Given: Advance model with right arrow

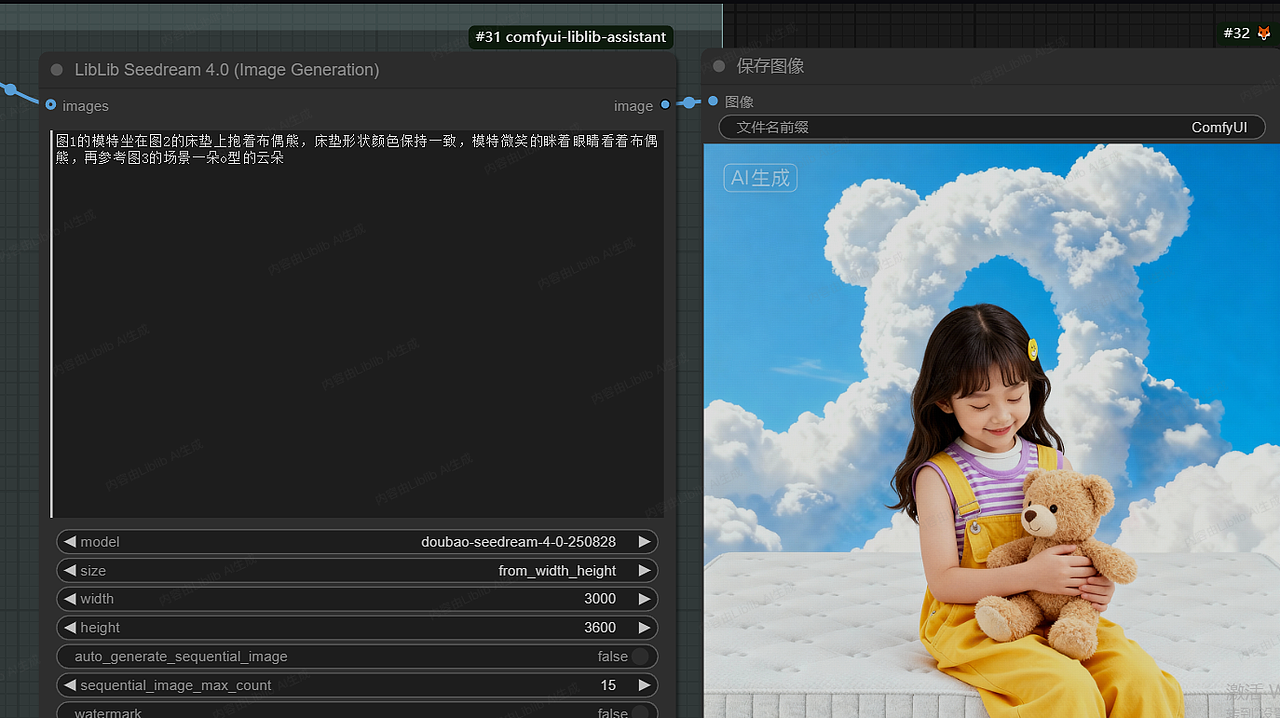Looking at the screenshot, I should (x=645, y=542).
